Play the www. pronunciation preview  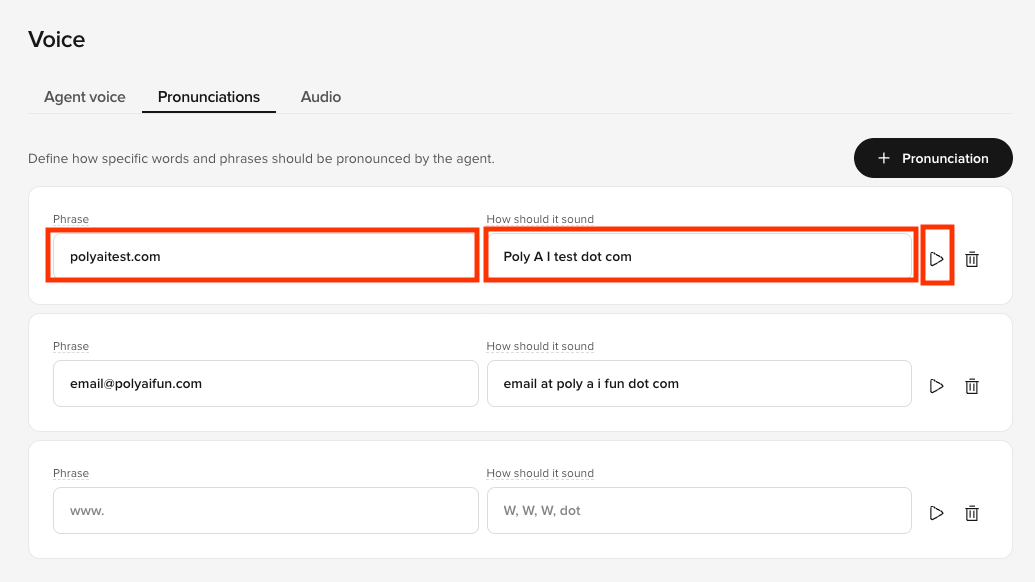point(936,513)
